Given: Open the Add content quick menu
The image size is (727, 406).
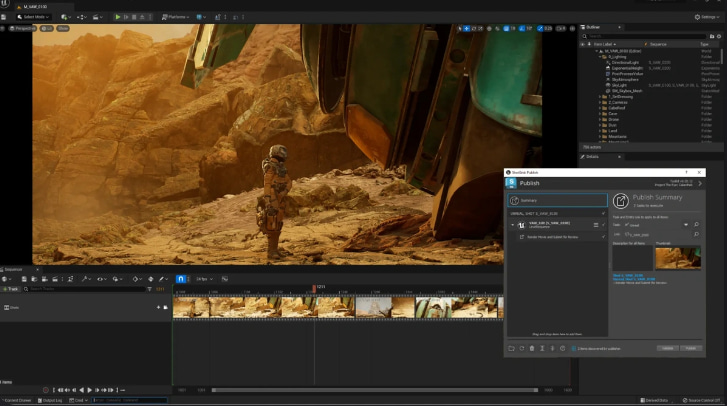Looking at the screenshot, I should 66,17.
